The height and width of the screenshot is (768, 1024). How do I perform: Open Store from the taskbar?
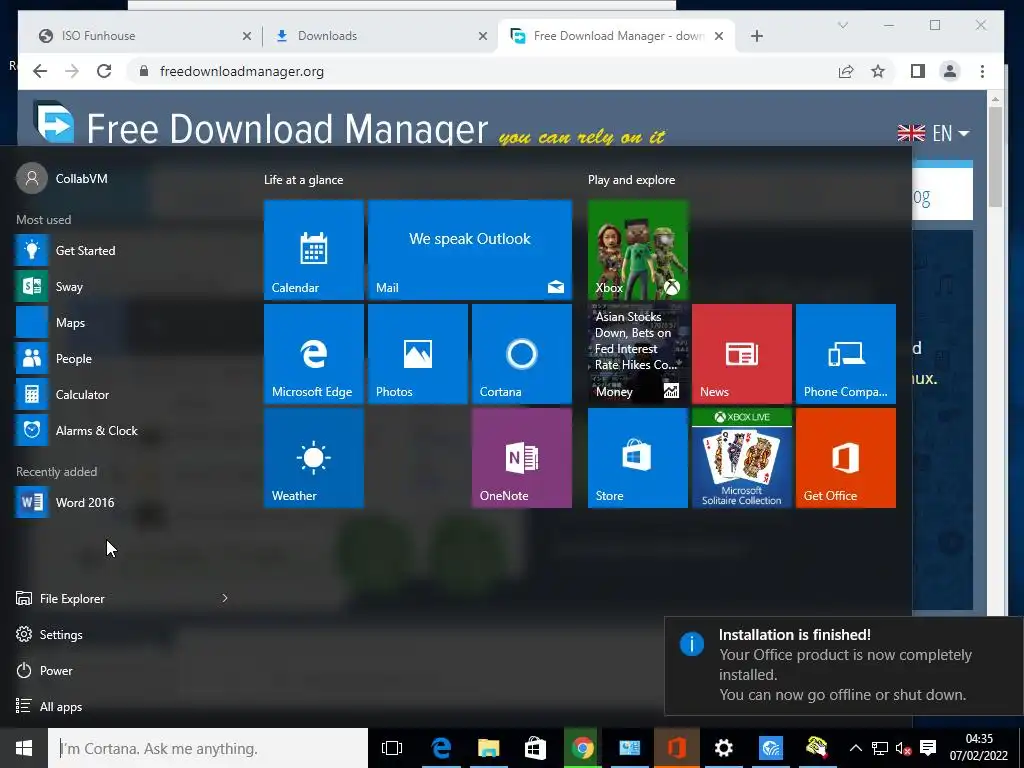(536, 748)
